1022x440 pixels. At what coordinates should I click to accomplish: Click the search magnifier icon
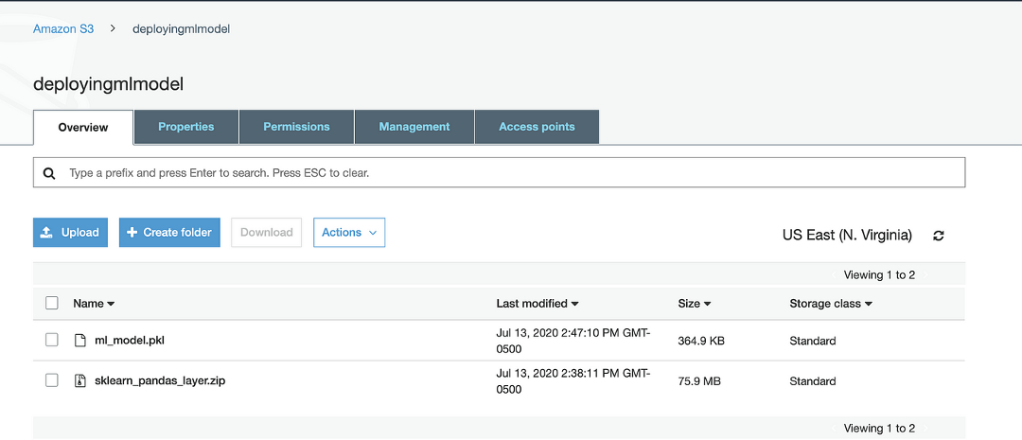[x=49, y=173]
